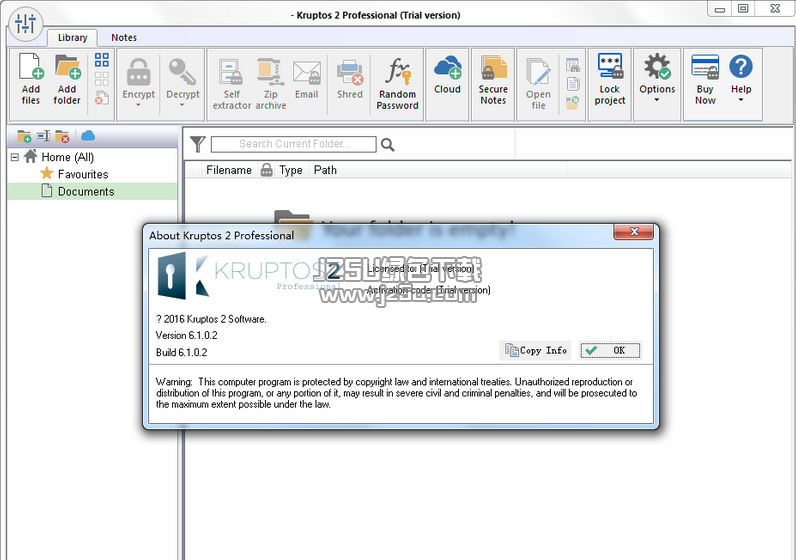Click the new folder icon in sidebar toolbar
The width and height of the screenshot is (796, 560).
[24, 136]
